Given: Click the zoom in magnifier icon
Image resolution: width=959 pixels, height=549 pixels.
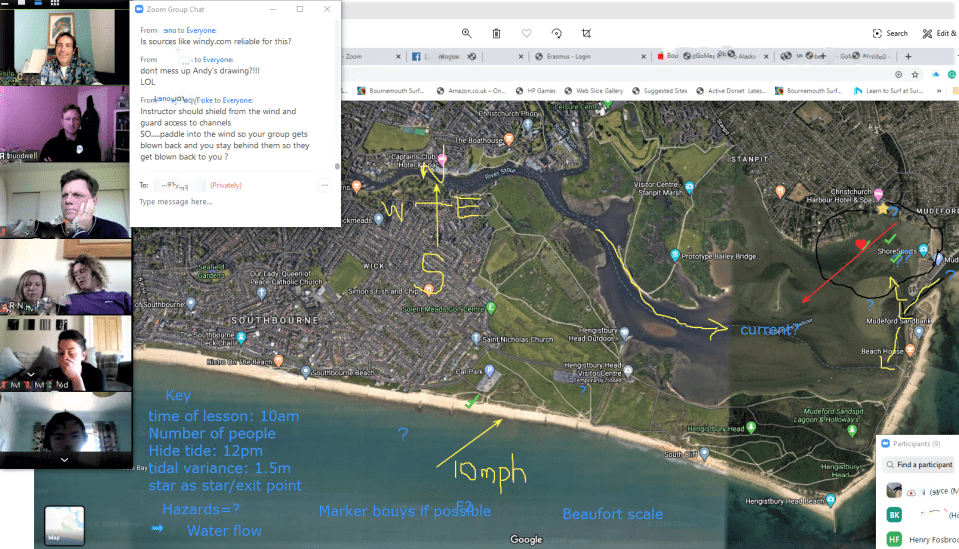Looking at the screenshot, I should click(x=466, y=33).
